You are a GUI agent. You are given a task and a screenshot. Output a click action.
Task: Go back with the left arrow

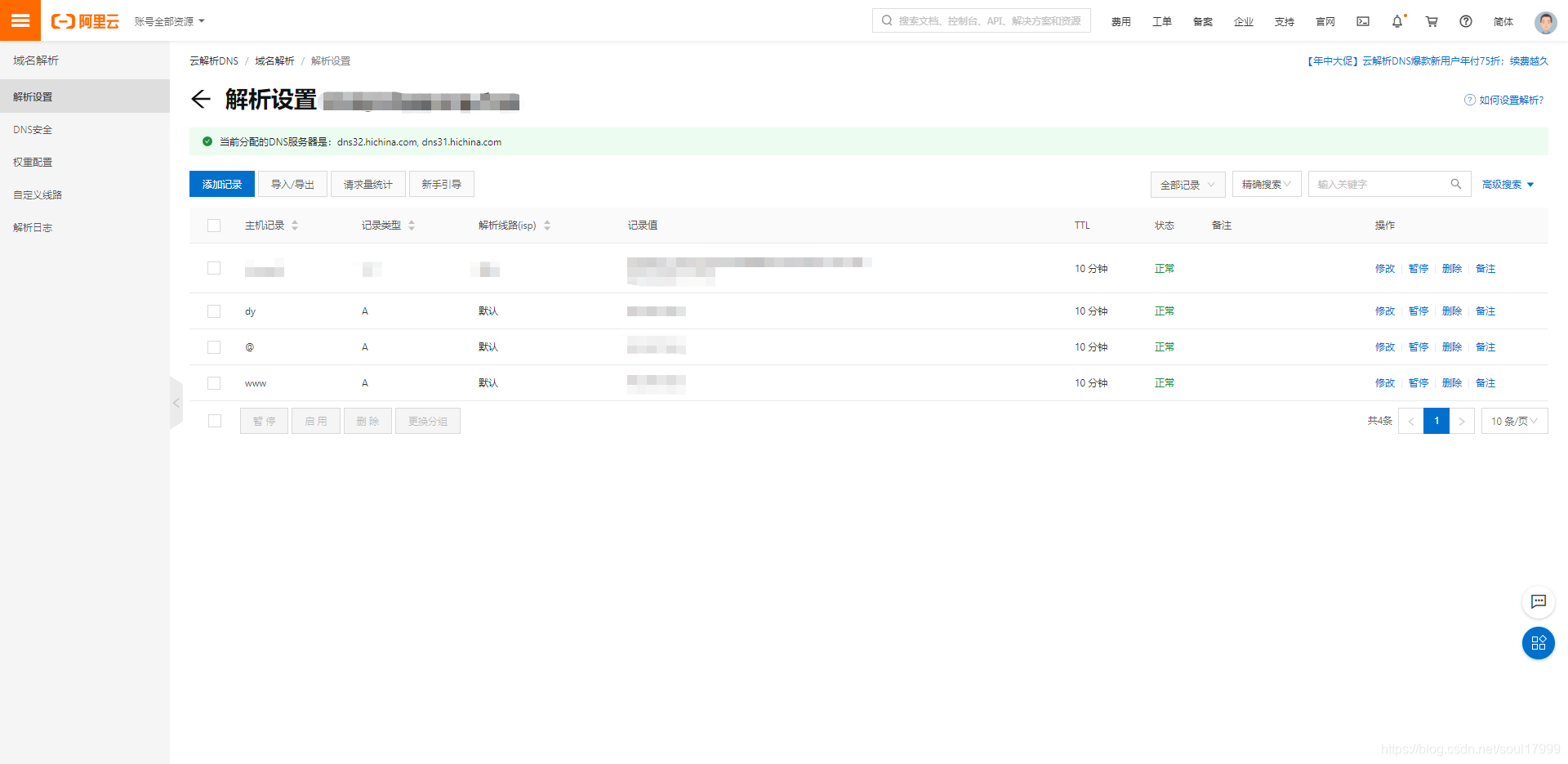[x=200, y=100]
